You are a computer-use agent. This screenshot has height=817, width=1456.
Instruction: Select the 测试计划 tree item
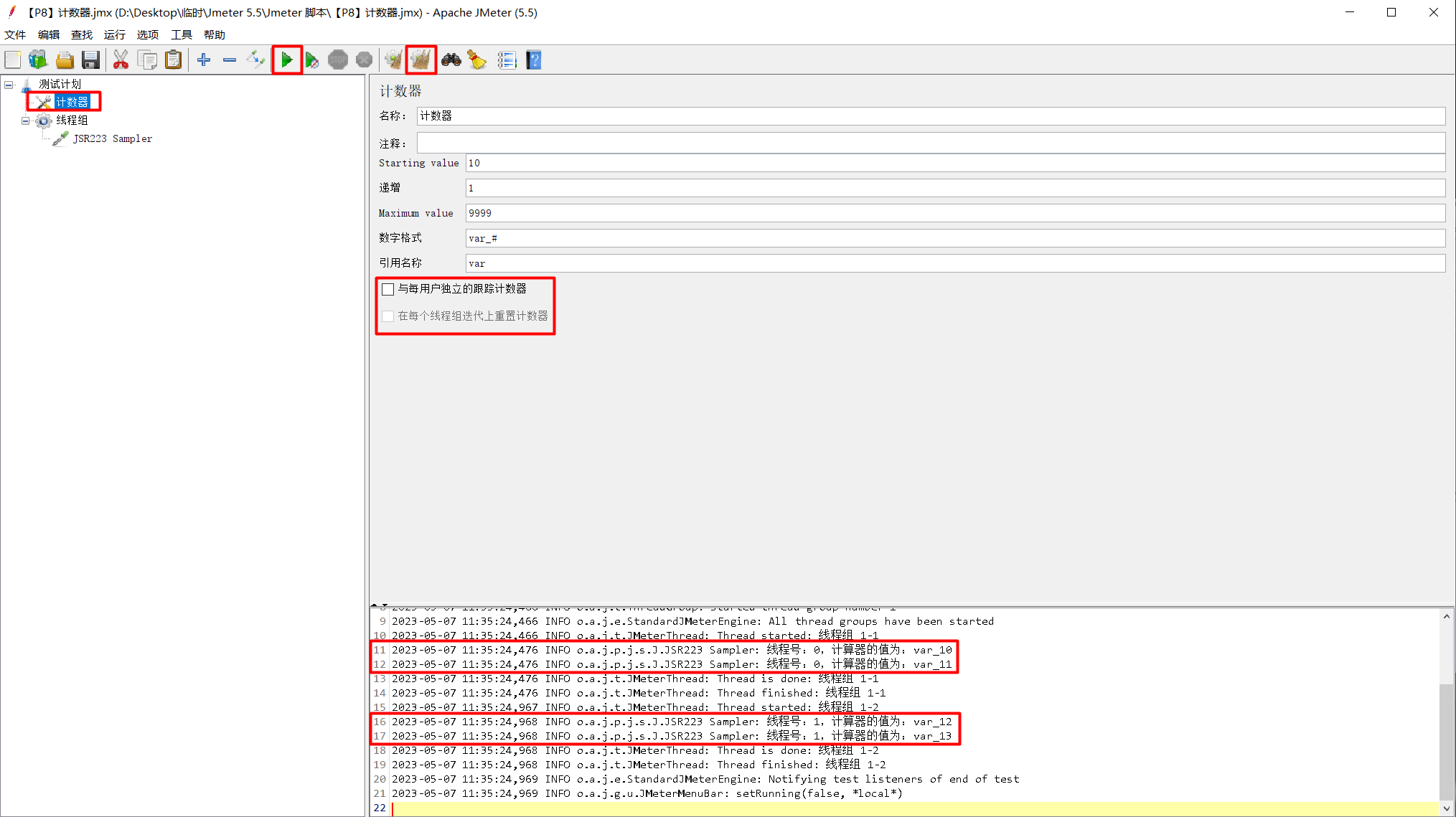coord(60,84)
